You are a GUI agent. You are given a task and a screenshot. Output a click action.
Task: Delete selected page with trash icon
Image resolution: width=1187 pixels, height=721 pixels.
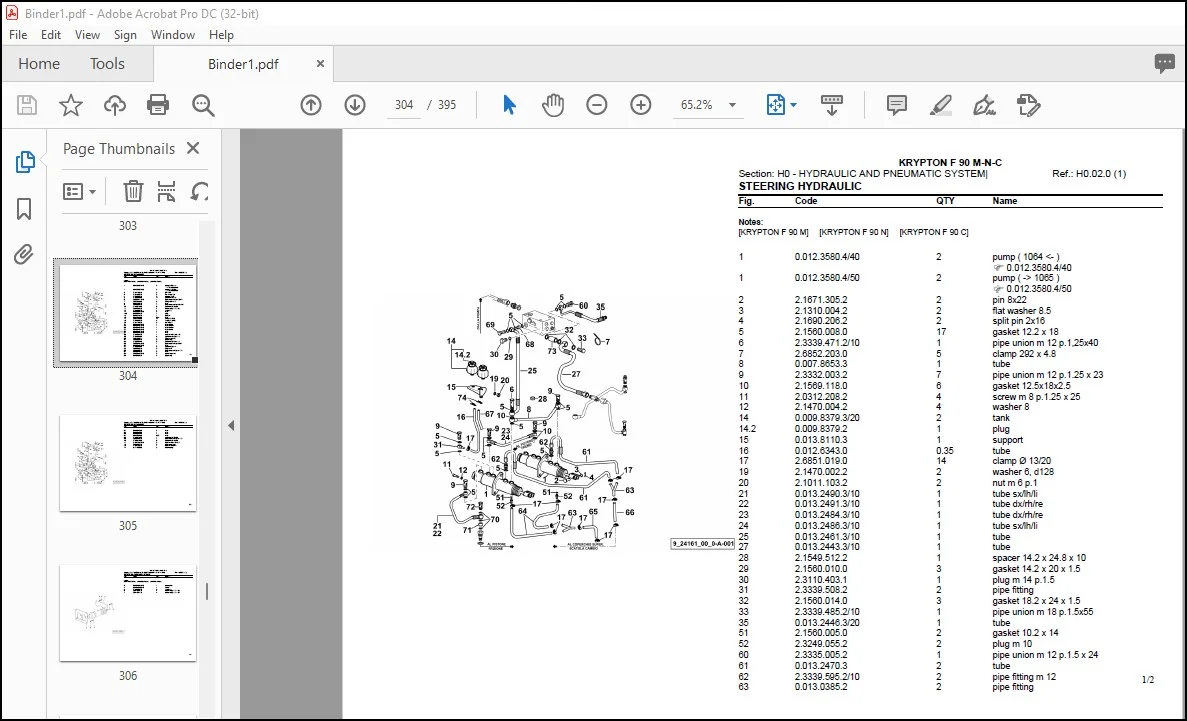133,192
